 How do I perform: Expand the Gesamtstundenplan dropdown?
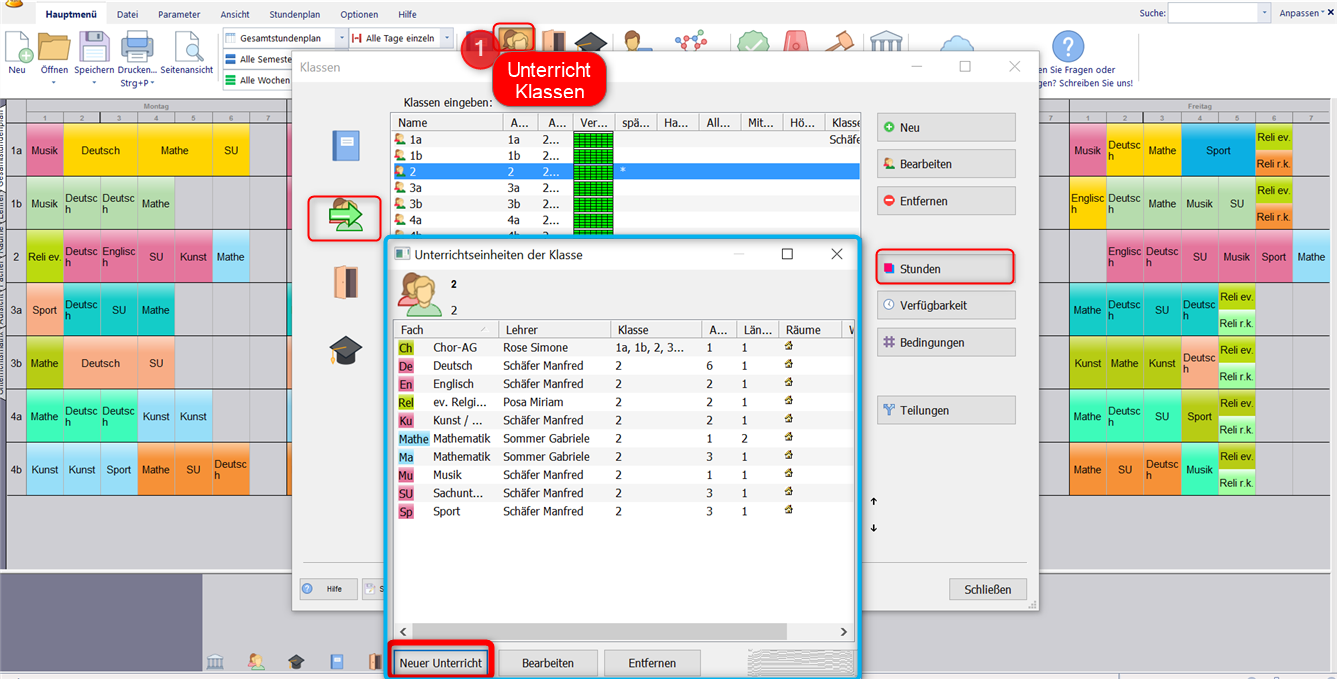point(342,38)
